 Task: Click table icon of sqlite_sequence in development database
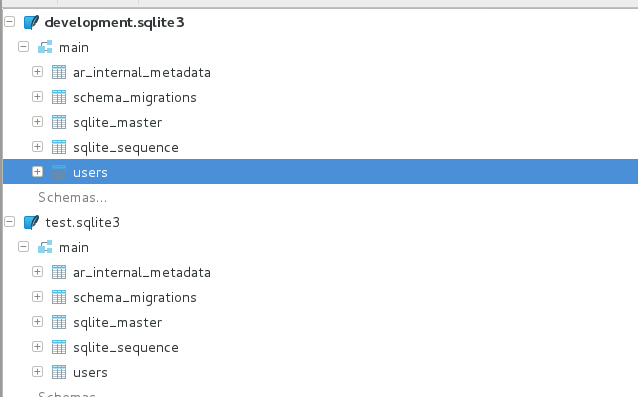click(59, 147)
